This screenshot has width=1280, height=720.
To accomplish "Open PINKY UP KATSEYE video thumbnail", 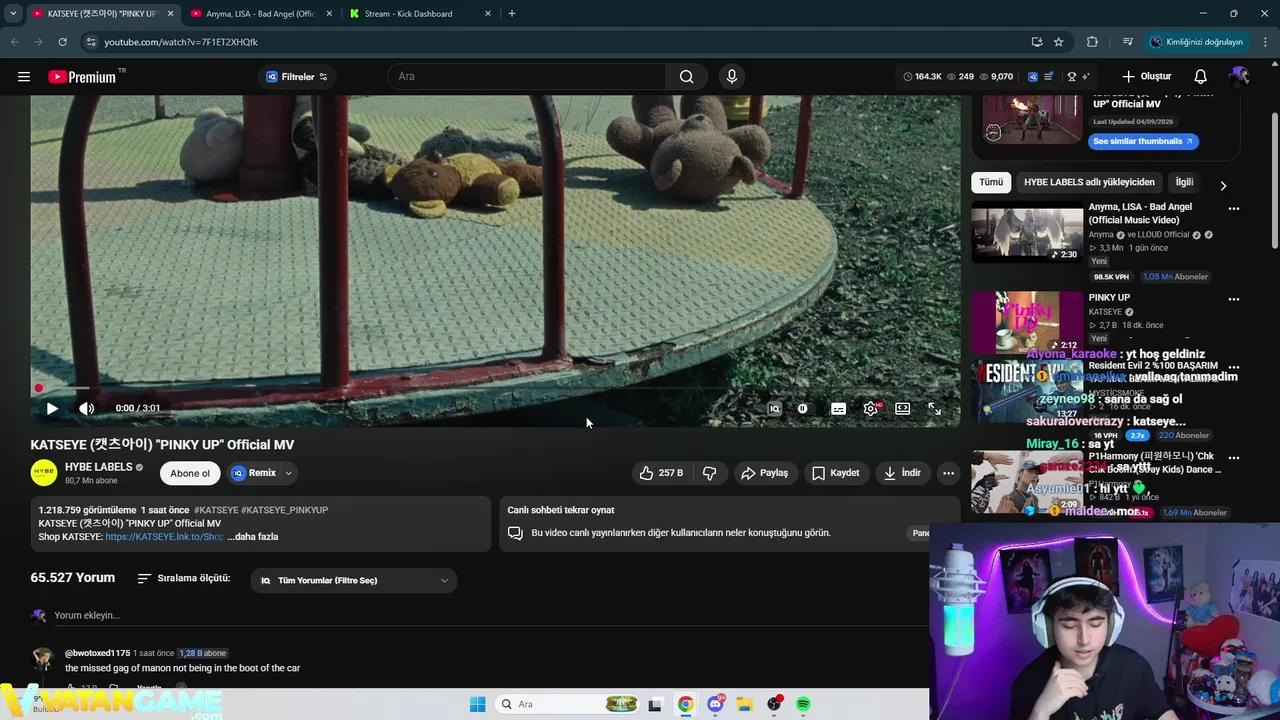I will [1027, 322].
